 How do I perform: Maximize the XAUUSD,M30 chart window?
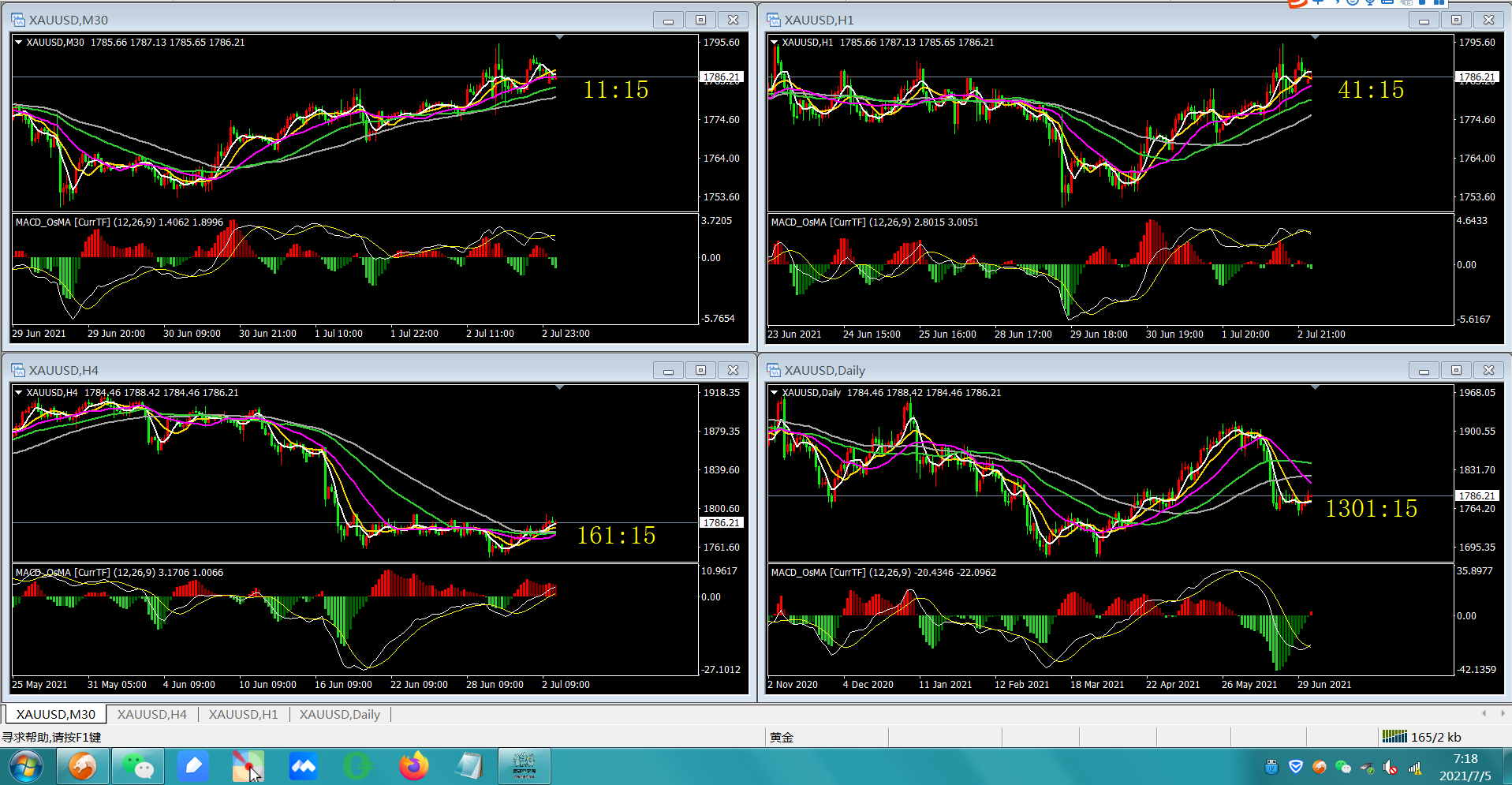700,20
